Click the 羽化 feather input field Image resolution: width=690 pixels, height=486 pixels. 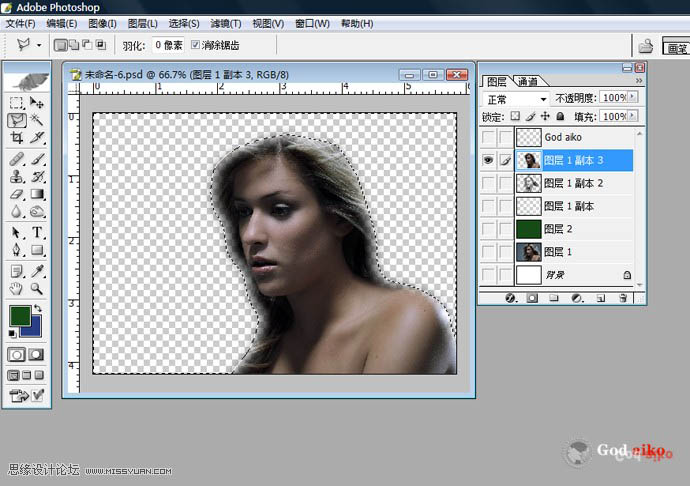coord(167,45)
